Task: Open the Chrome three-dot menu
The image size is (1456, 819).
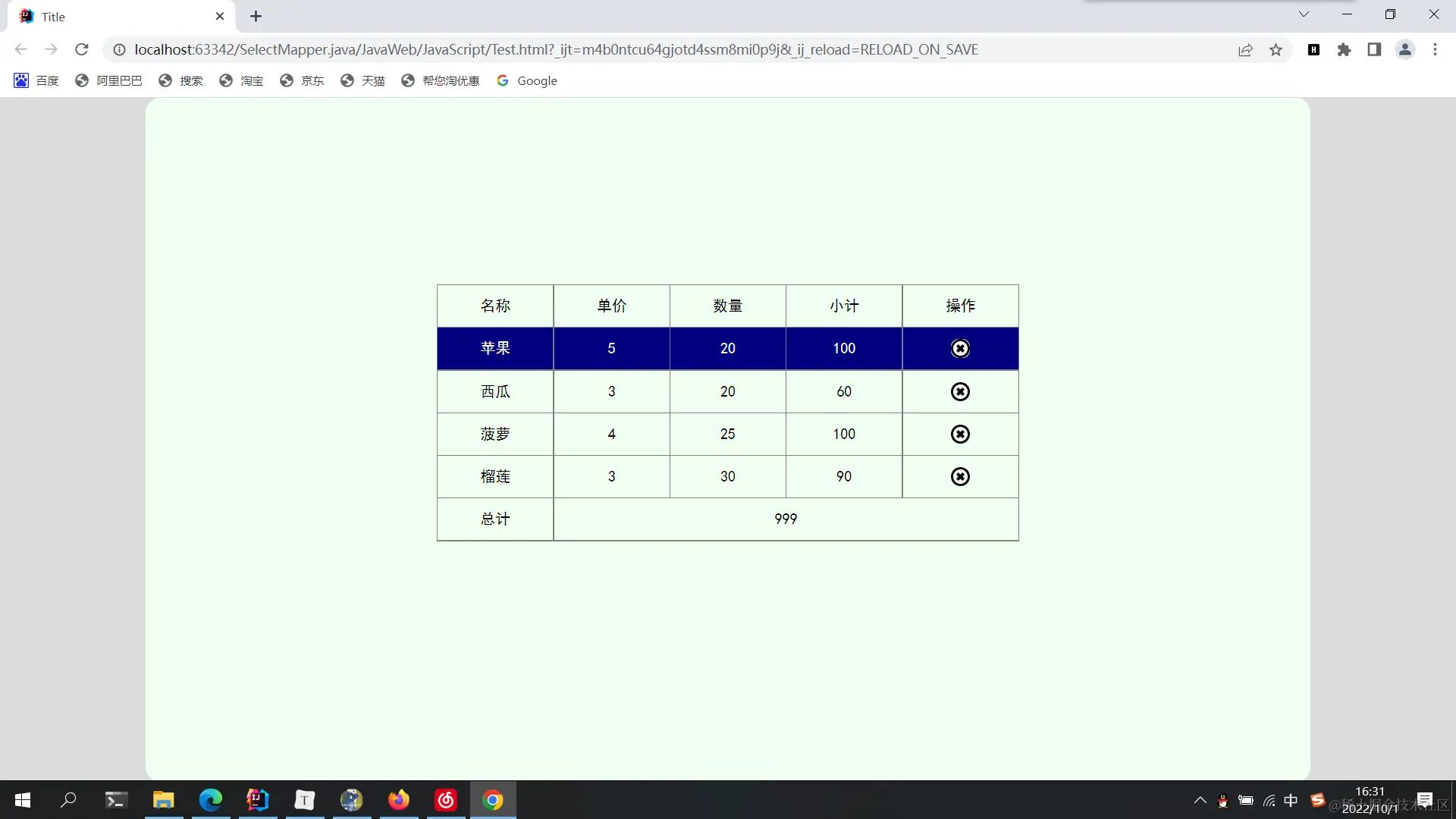Action: (x=1435, y=49)
